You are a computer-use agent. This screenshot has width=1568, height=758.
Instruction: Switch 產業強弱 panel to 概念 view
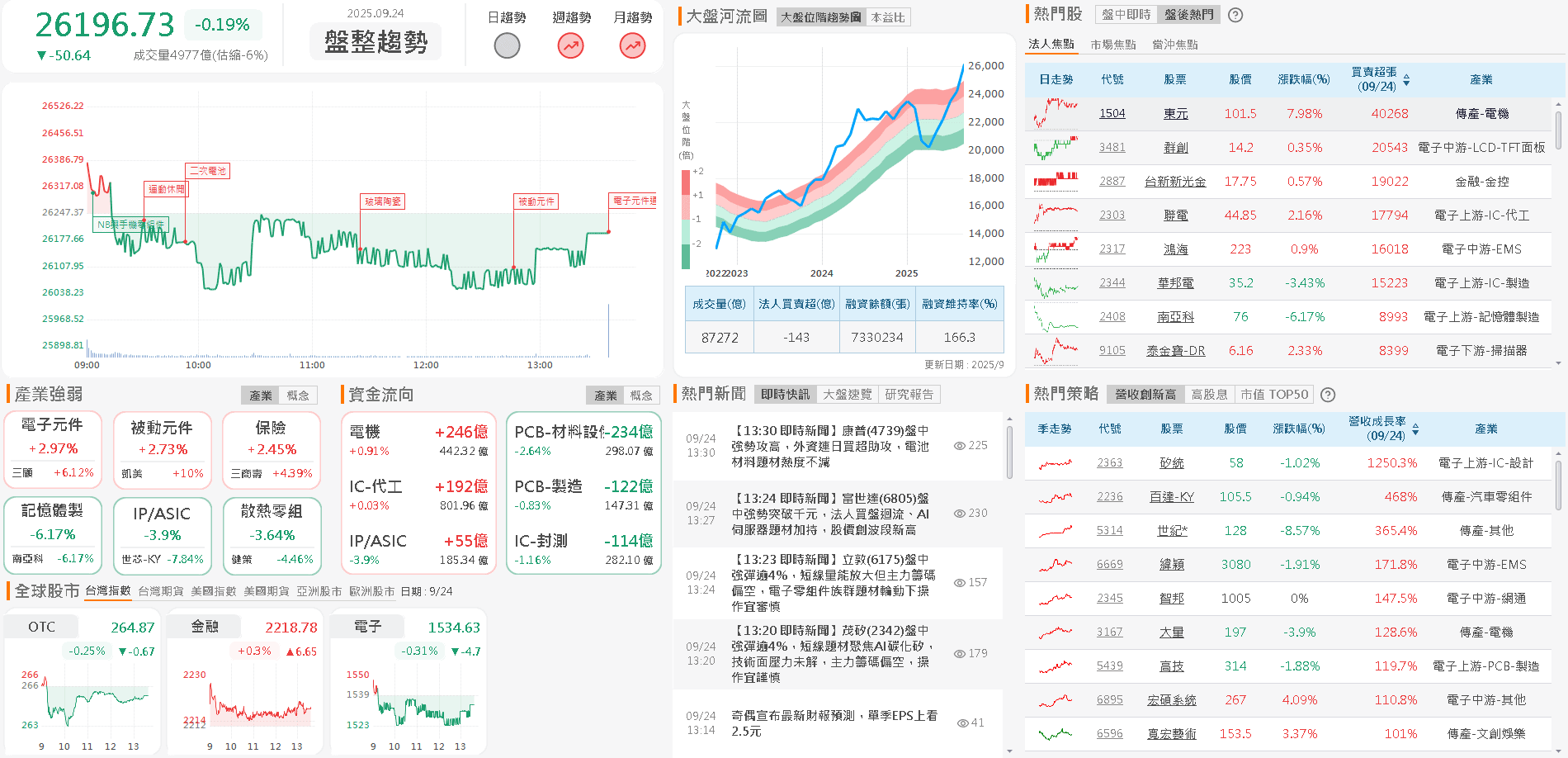pos(298,395)
